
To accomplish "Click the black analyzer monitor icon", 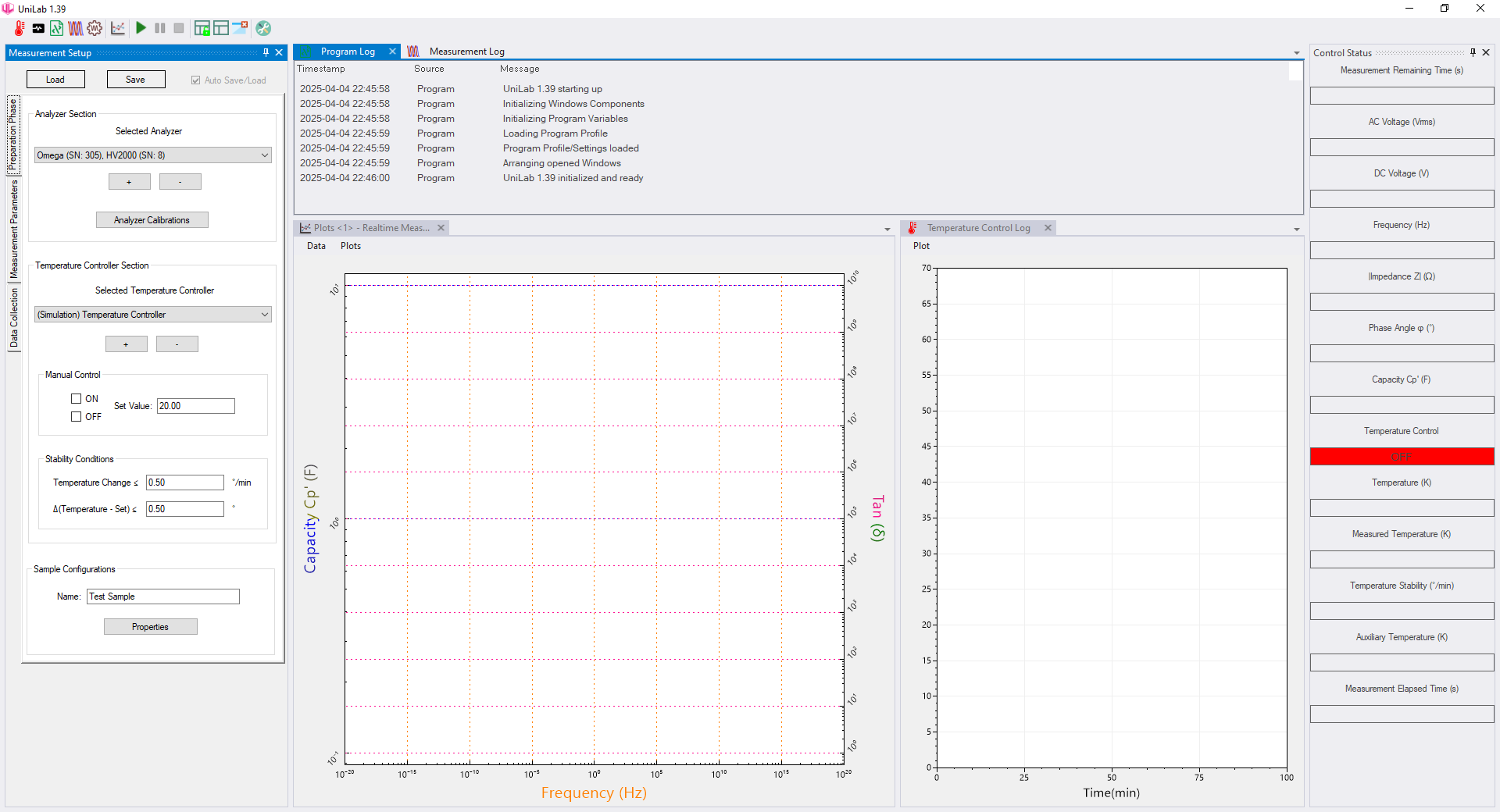I will coord(38,28).
